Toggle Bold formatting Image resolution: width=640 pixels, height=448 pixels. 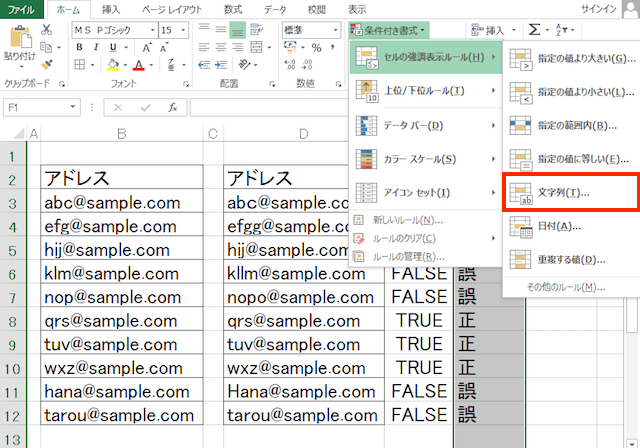pyautogui.click(x=79, y=47)
